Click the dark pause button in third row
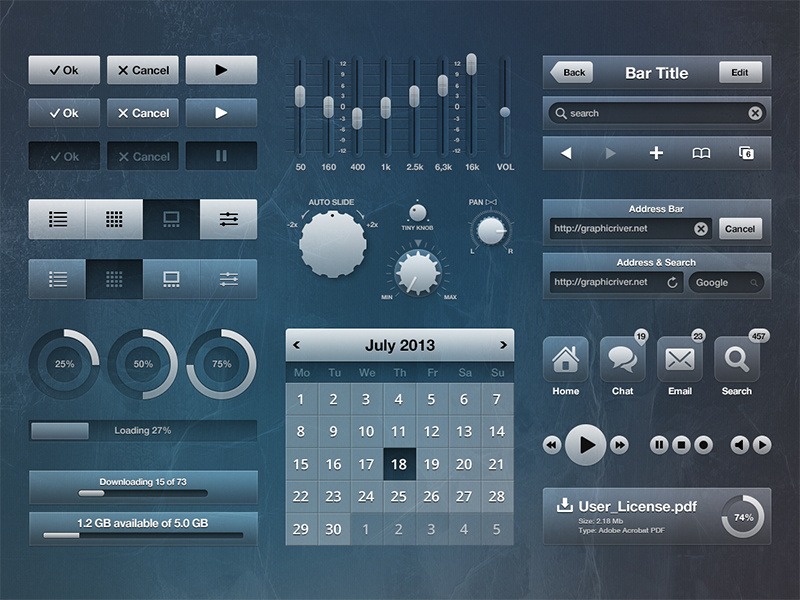Viewport: 800px width, 600px height. click(x=221, y=156)
